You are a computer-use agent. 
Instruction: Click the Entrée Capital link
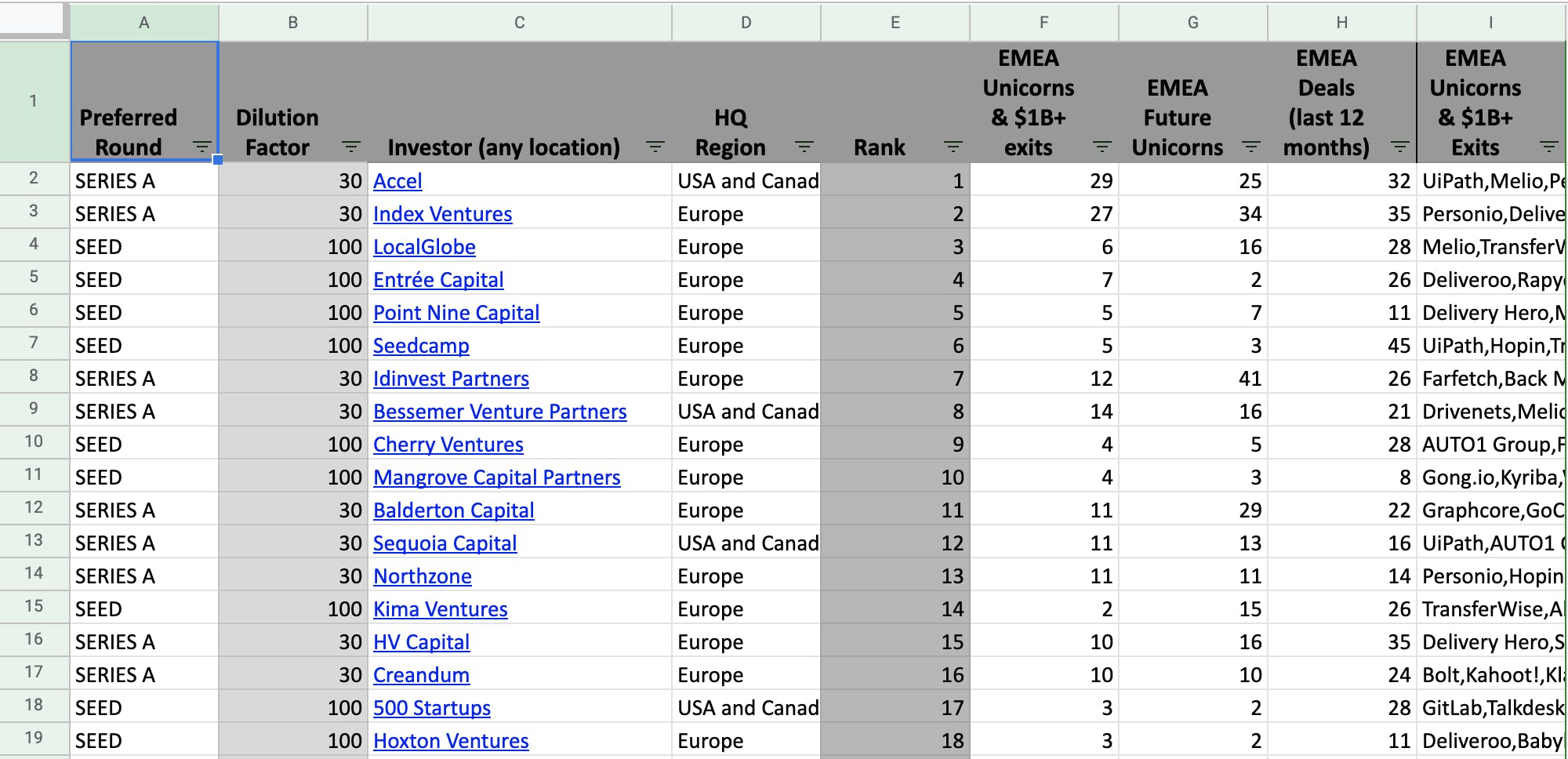[438, 279]
